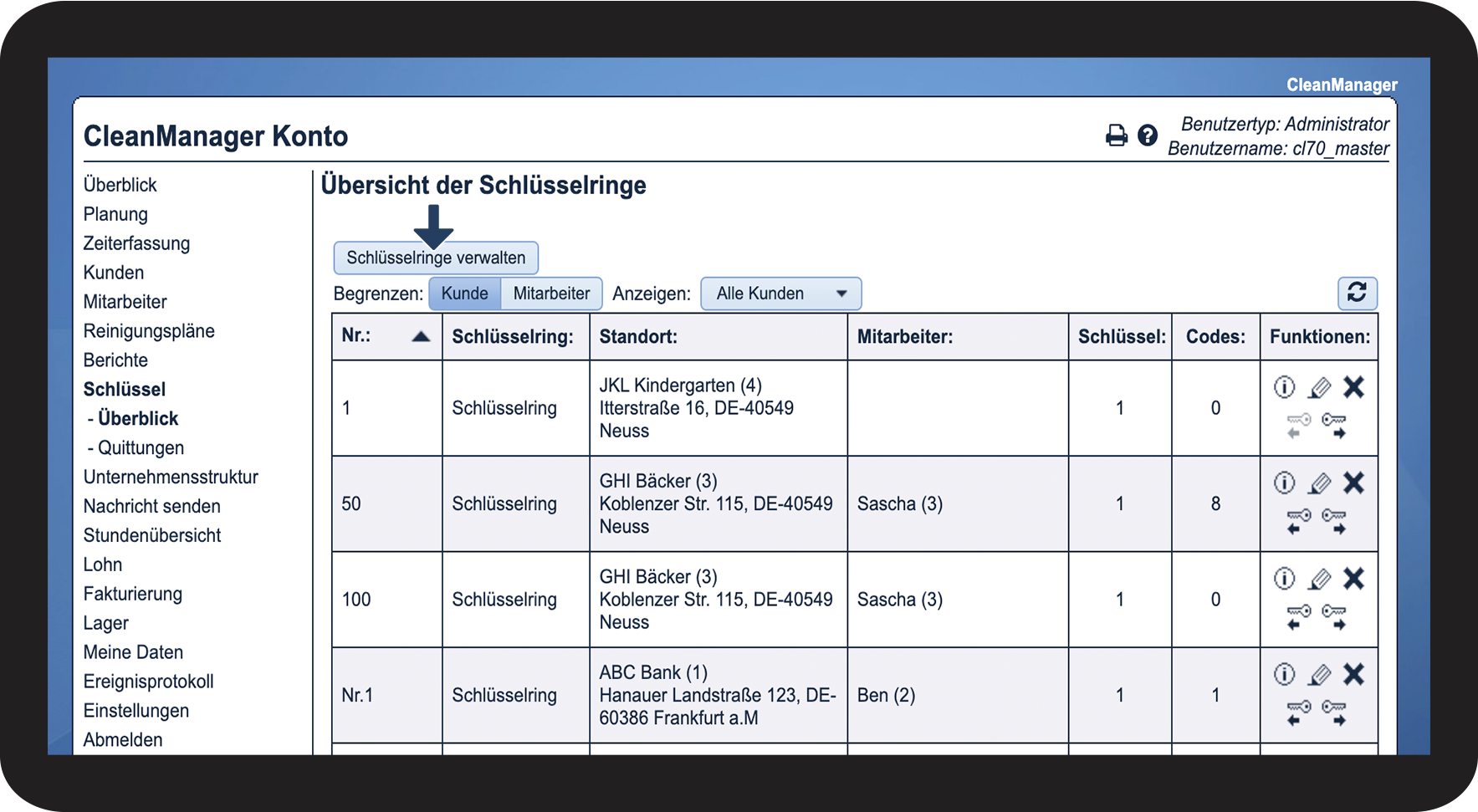Edit key ring 50 with pencil icon
Image resolution: width=1478 pixels, height=812 pixels.
tap(1319, 483)
